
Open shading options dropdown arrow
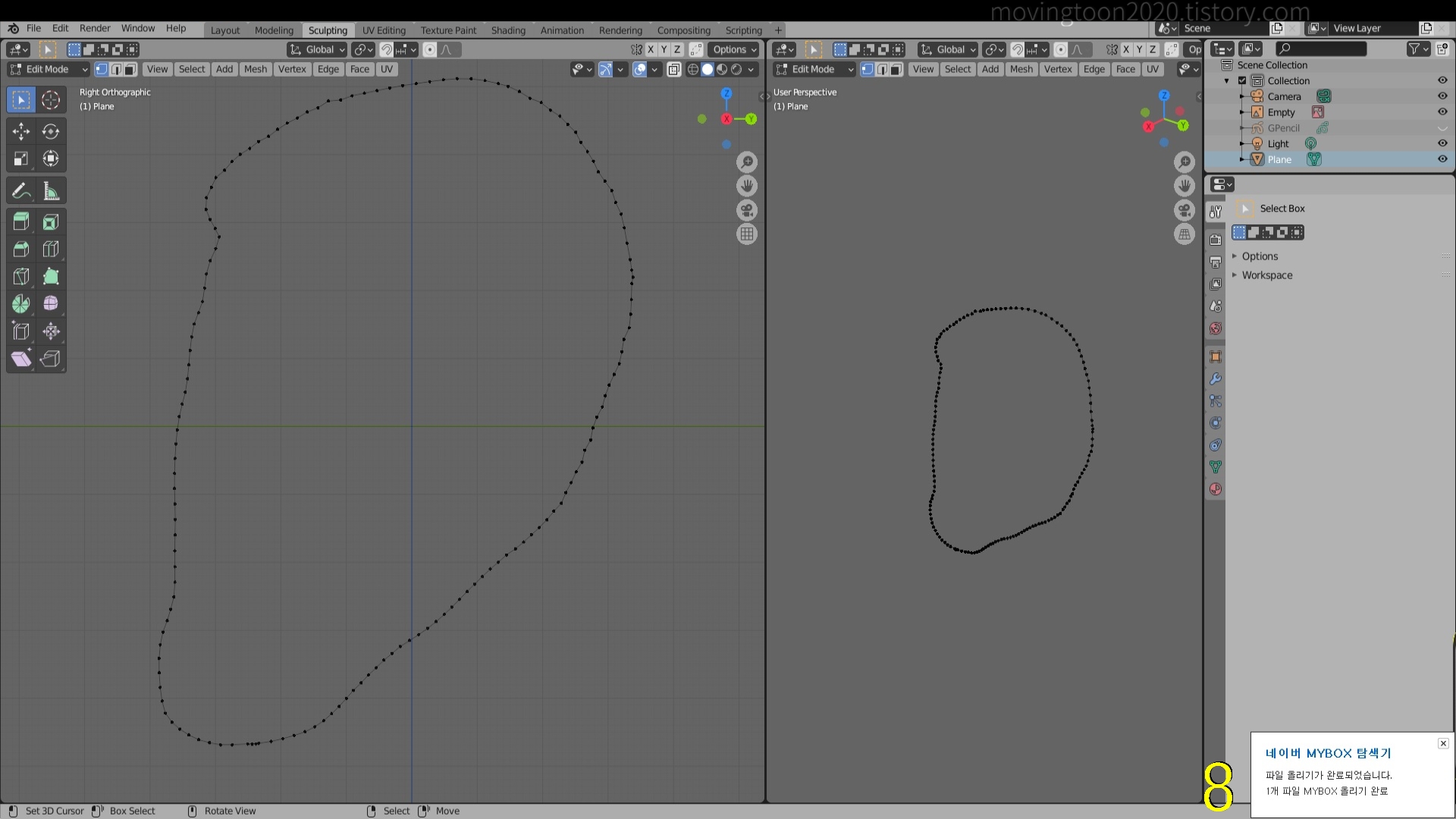tap(751, 69)
